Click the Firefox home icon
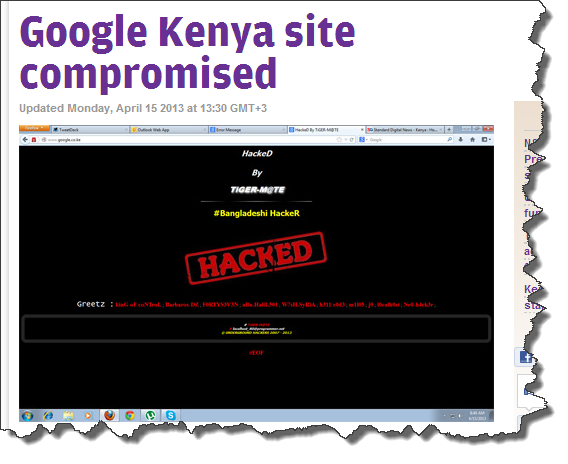Viewport: 568px width, 464px height. coord(472,139)
